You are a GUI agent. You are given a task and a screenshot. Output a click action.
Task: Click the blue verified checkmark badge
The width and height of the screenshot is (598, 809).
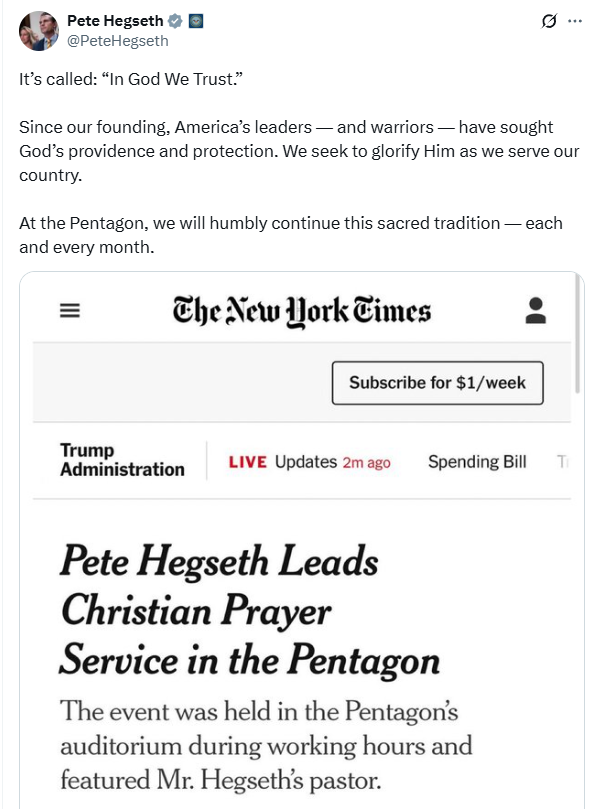(x=176, y=21)
